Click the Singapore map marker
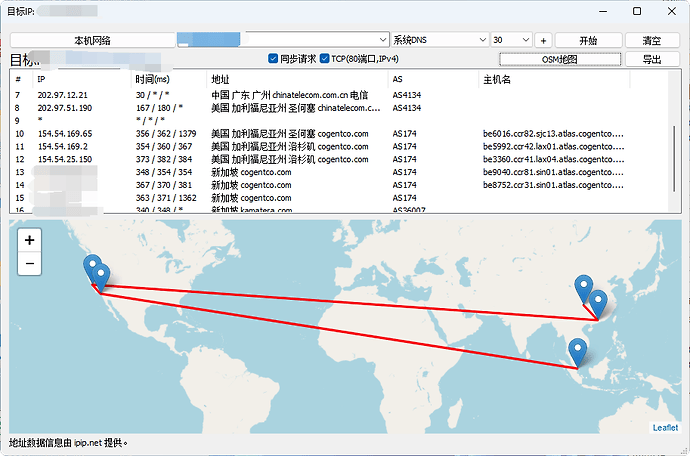This screenshot has width=690, height=456. coord(577,352)
